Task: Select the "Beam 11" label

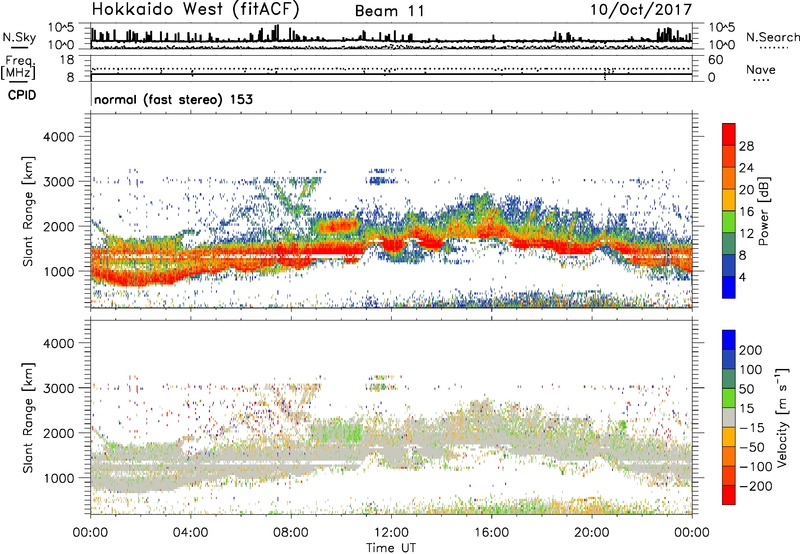Action: tap(390, 11)
